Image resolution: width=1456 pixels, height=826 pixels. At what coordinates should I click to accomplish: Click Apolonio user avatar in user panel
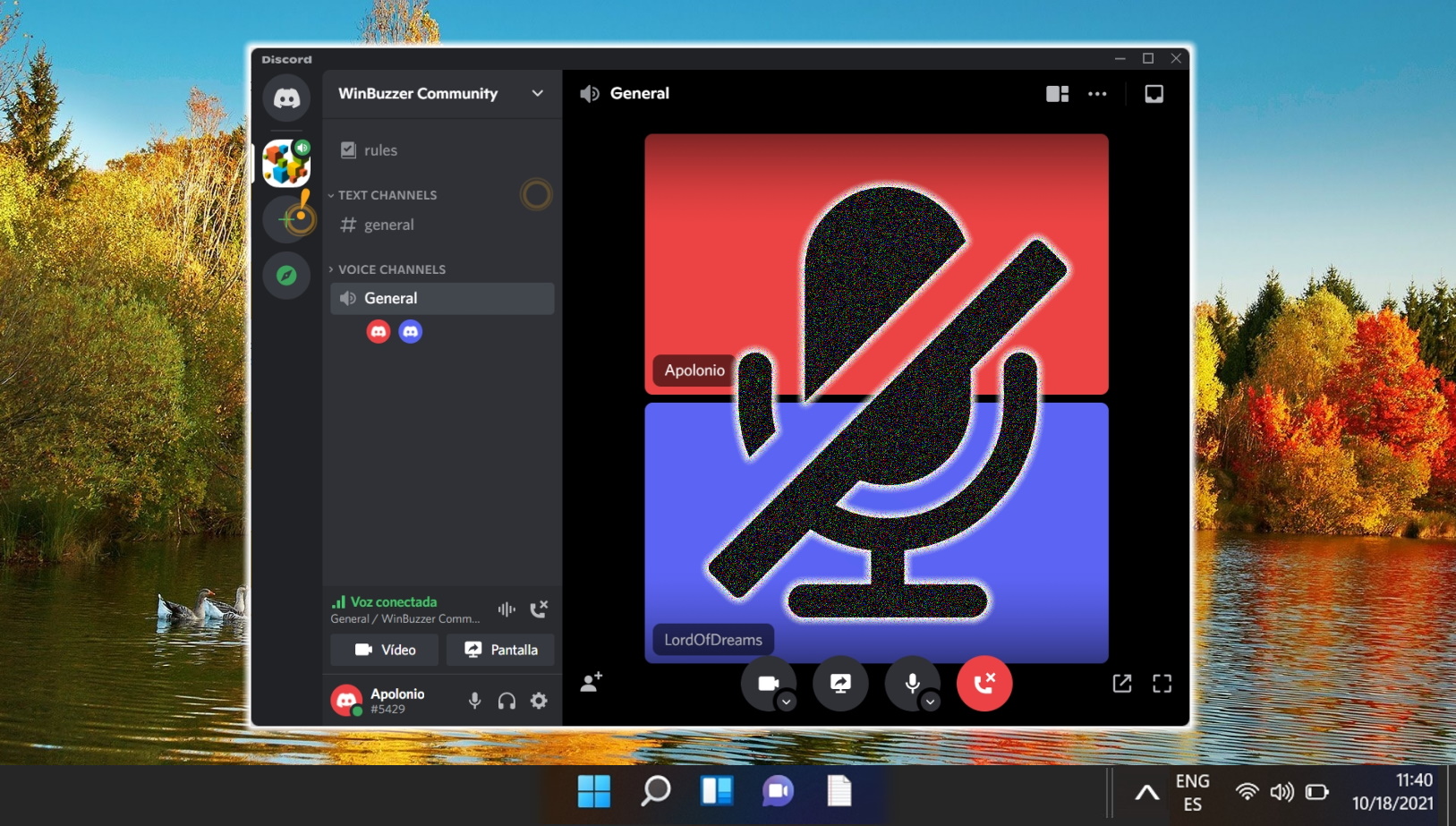(x=346, y=700)
